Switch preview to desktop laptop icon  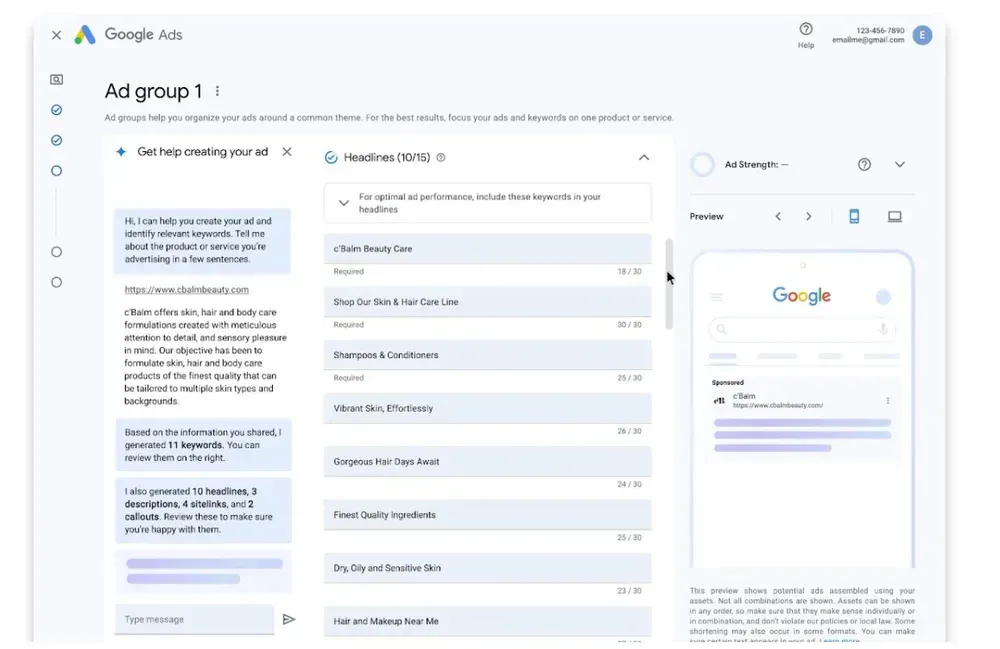point(894,217)
